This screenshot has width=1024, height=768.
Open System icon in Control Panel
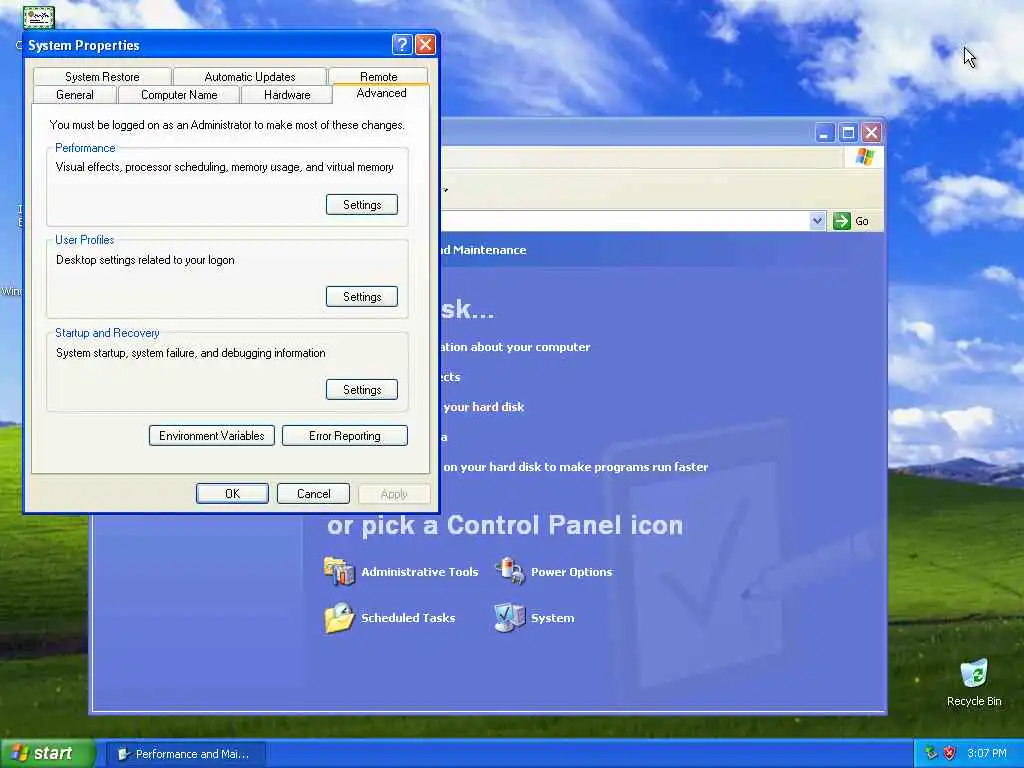click(x=509, y=618)
